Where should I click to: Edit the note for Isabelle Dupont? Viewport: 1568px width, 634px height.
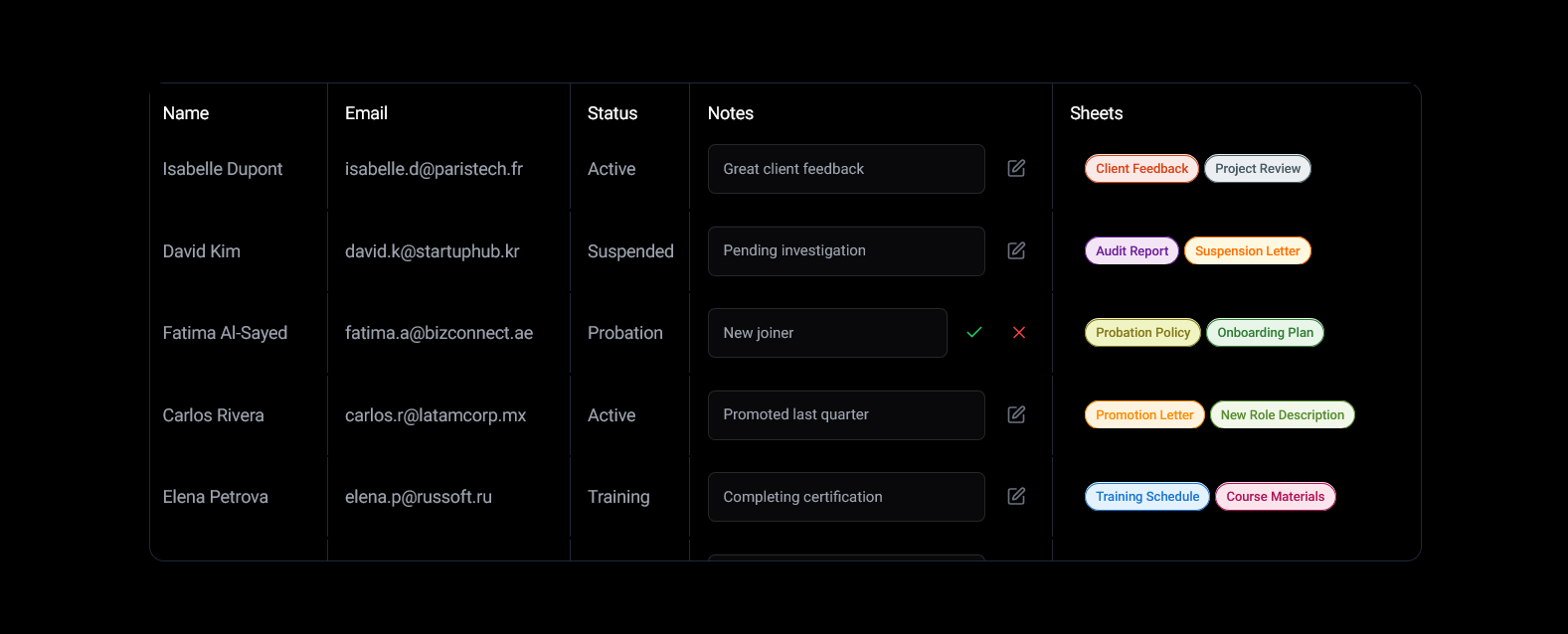[x=1016, y=169]
